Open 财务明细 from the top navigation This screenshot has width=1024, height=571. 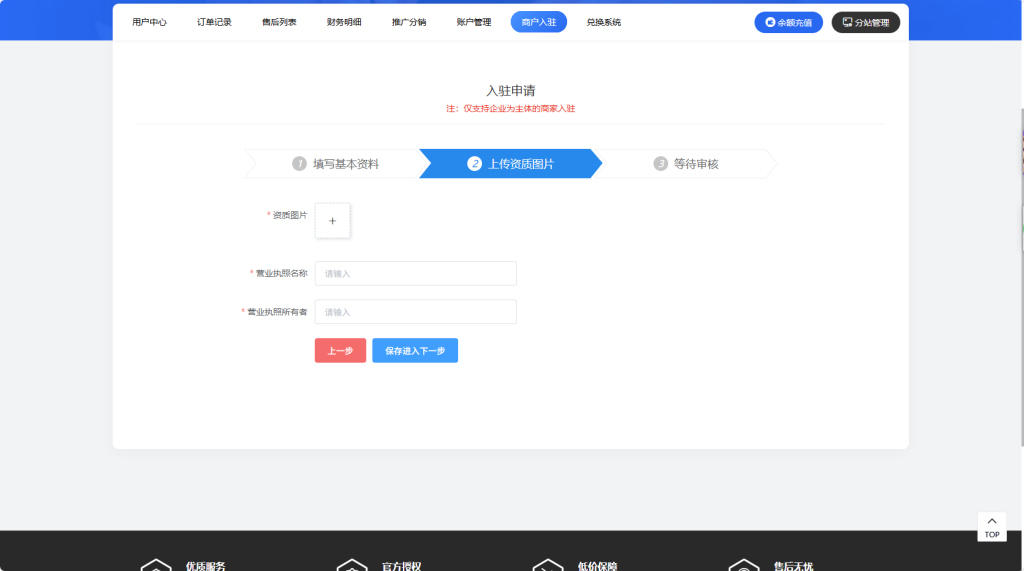coord(344,22)
